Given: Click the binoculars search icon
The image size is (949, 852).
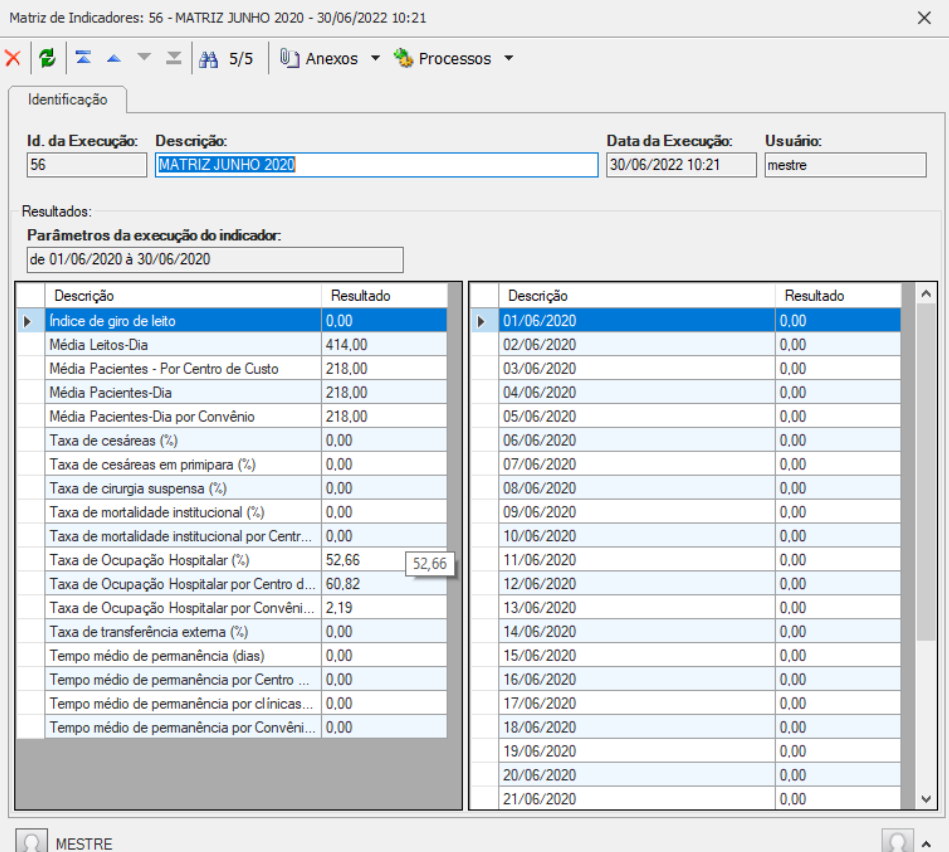Looking at the screenshot, I should 209,59.
